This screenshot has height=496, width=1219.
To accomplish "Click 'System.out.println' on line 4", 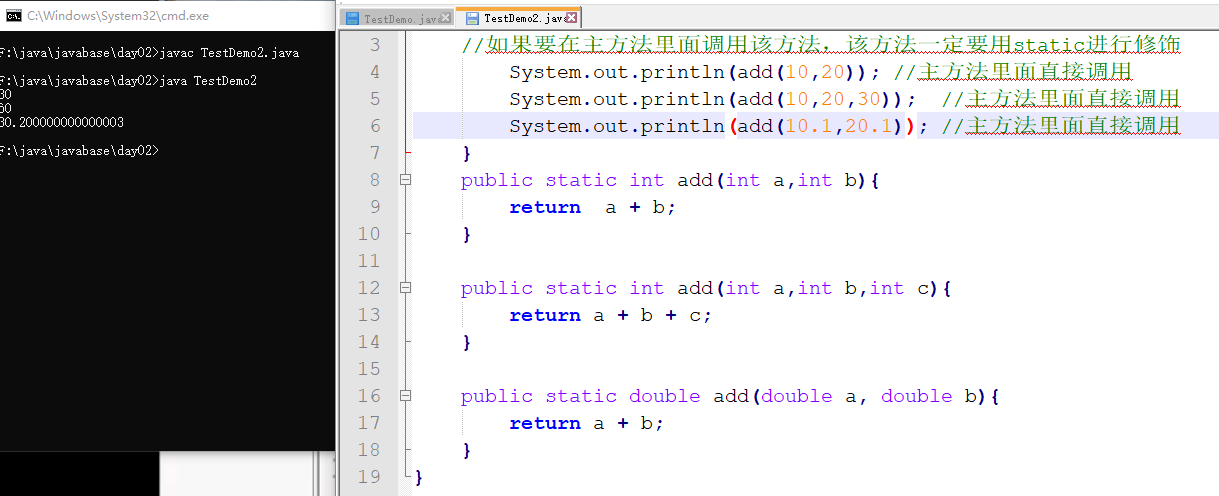I will 617,72.
